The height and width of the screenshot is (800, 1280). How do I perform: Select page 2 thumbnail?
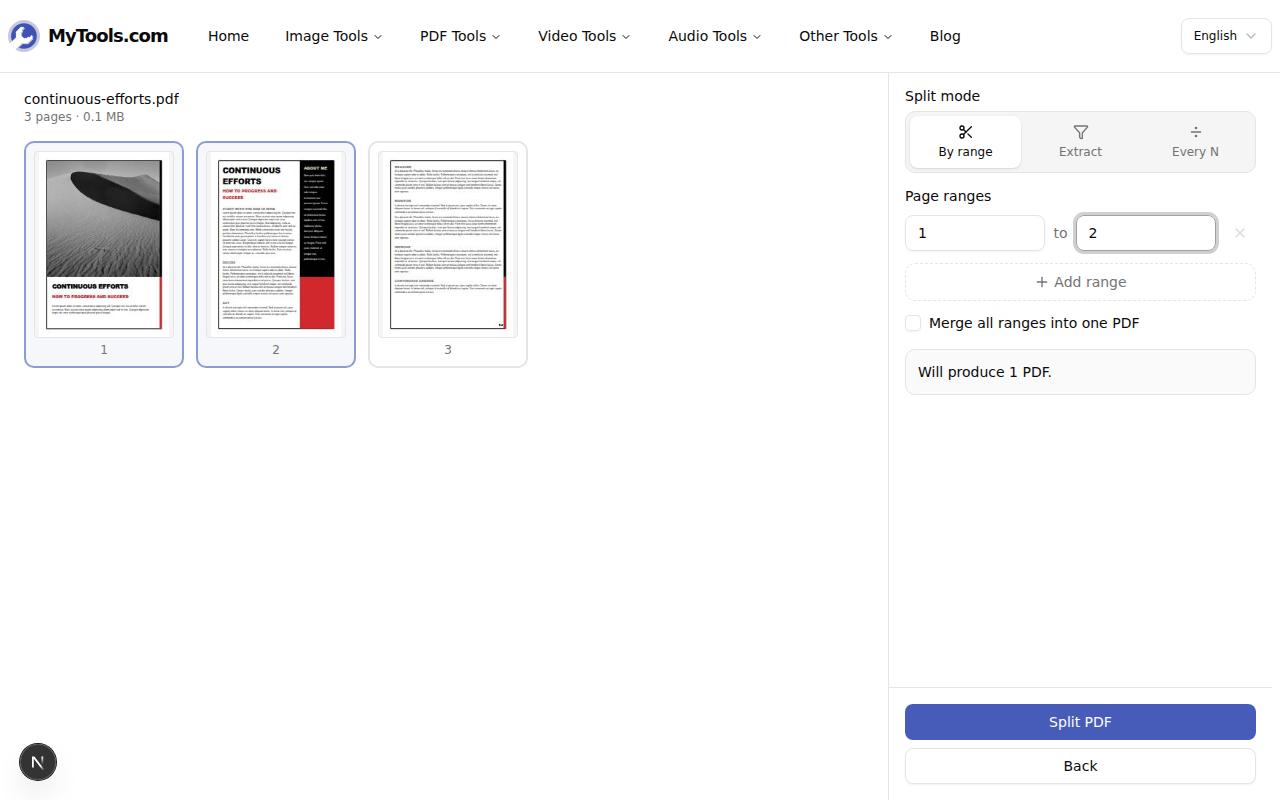pos(276,243)
